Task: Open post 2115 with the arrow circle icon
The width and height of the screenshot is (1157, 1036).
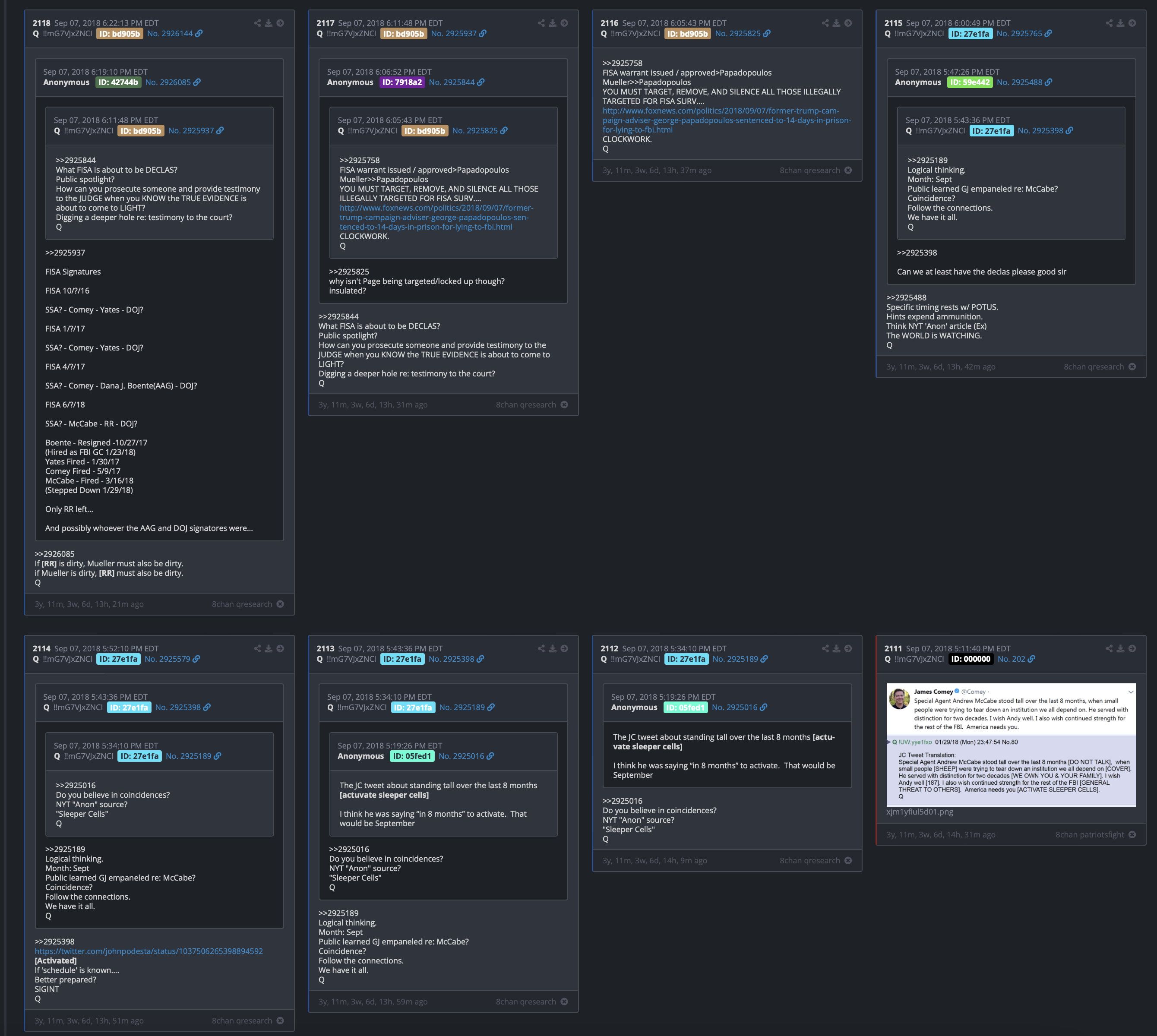Action: click(x=1132, y=23)
